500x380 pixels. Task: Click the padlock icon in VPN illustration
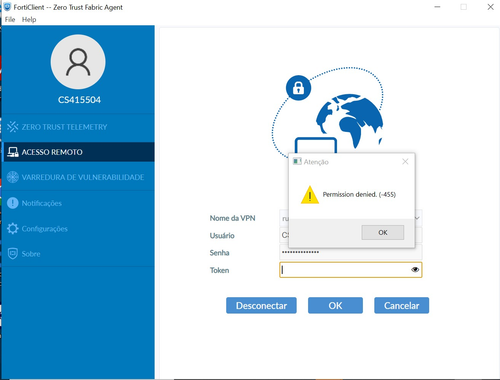(298, 88)
